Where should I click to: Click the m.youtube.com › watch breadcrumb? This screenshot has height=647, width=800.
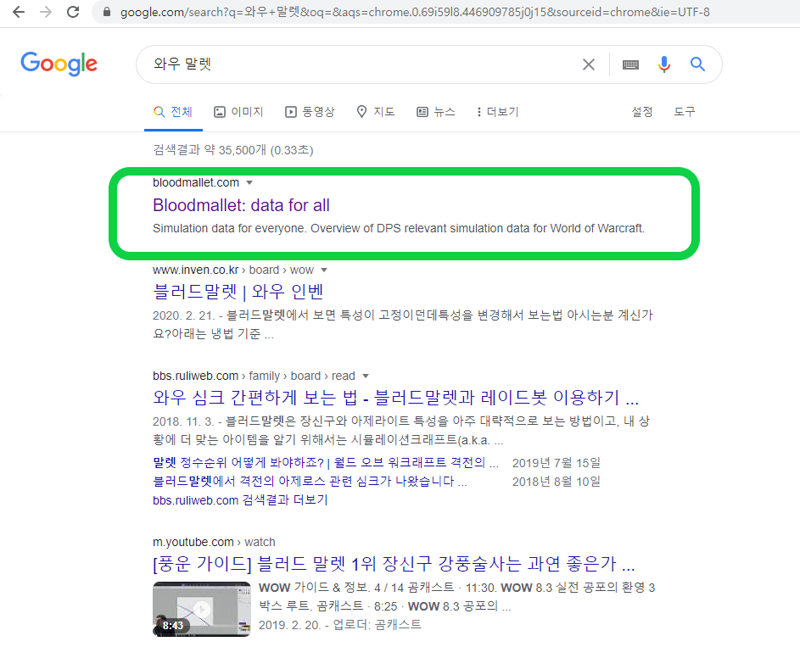[214, 542]
